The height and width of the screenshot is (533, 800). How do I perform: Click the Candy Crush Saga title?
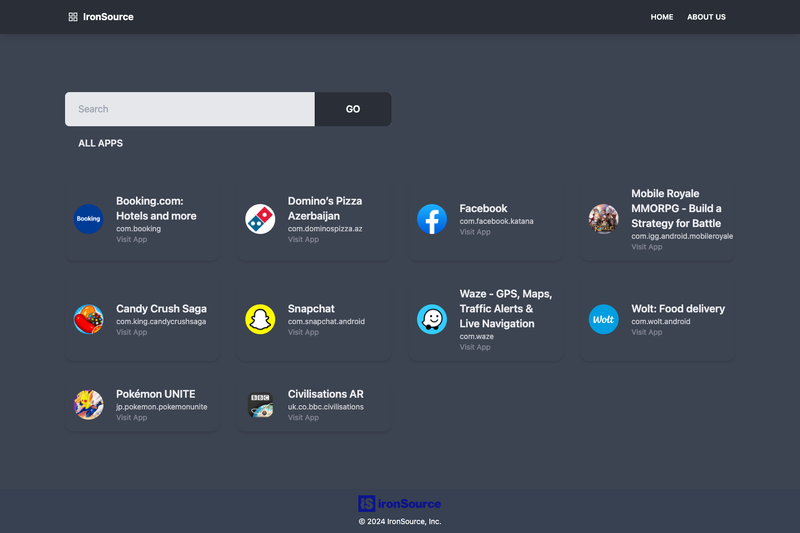click(161, 309)
